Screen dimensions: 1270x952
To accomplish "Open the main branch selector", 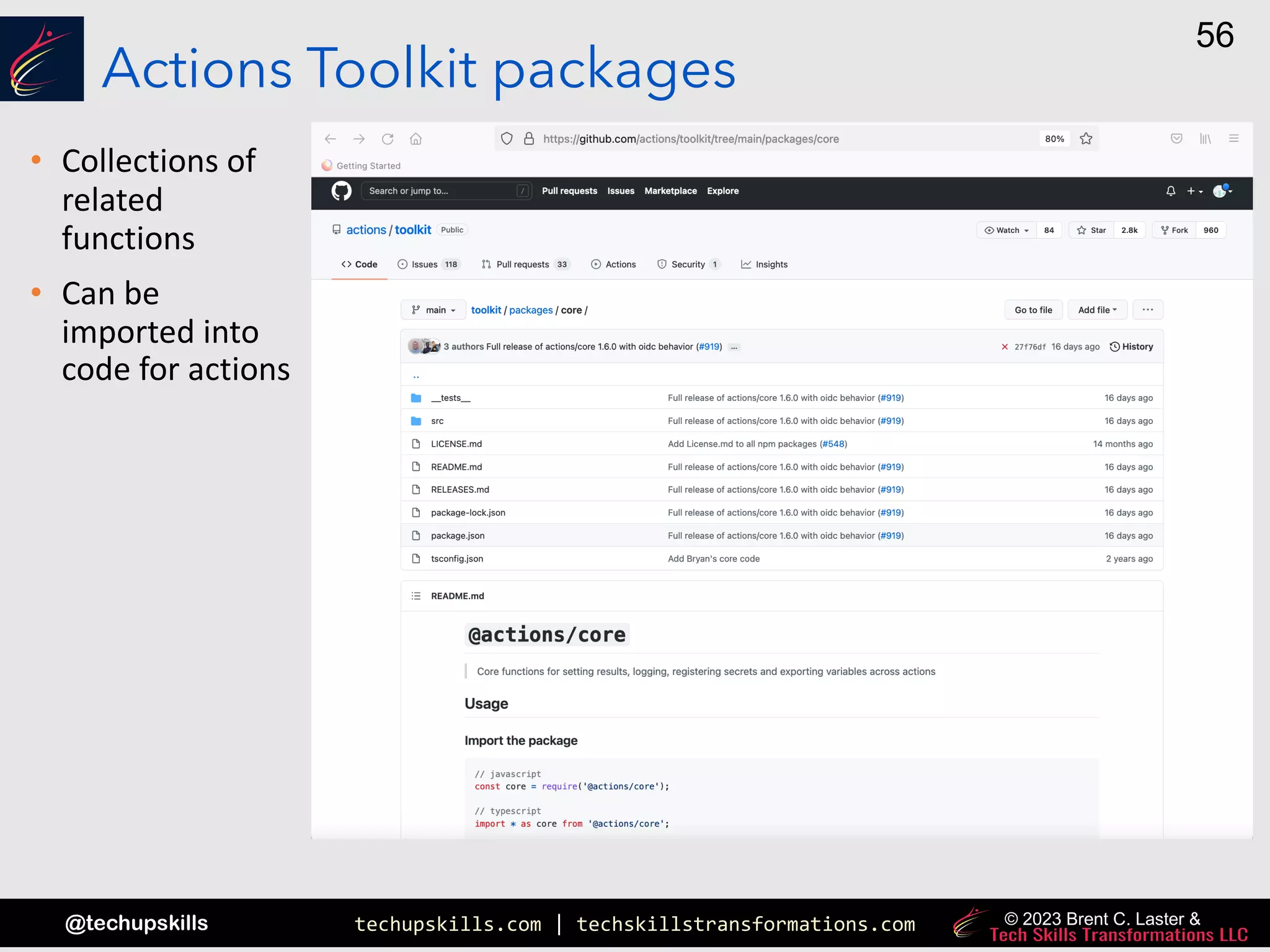I will 433,310.
